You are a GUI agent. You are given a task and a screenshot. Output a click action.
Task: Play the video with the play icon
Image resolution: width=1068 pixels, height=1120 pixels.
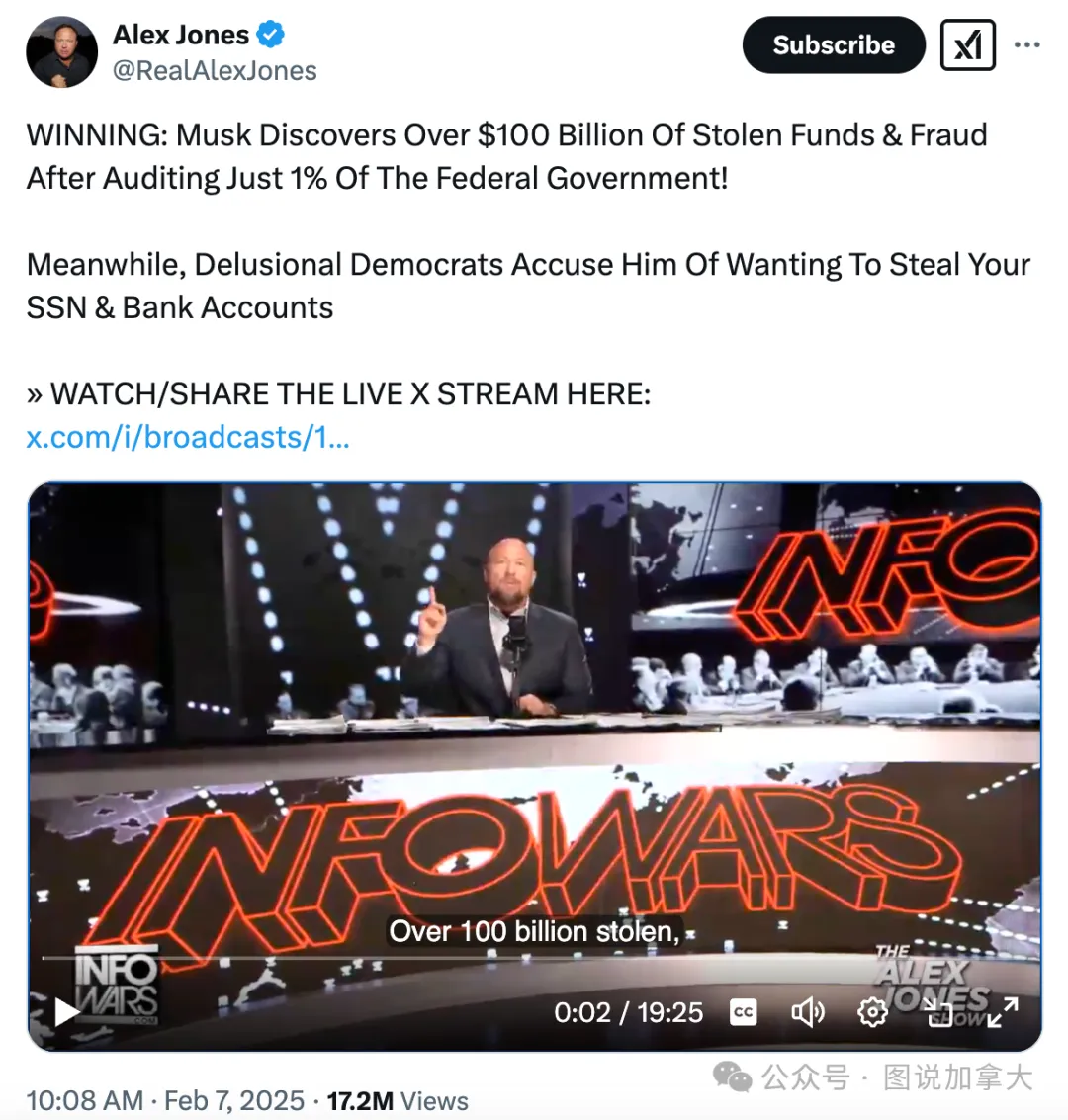(x=66, y=1011)
